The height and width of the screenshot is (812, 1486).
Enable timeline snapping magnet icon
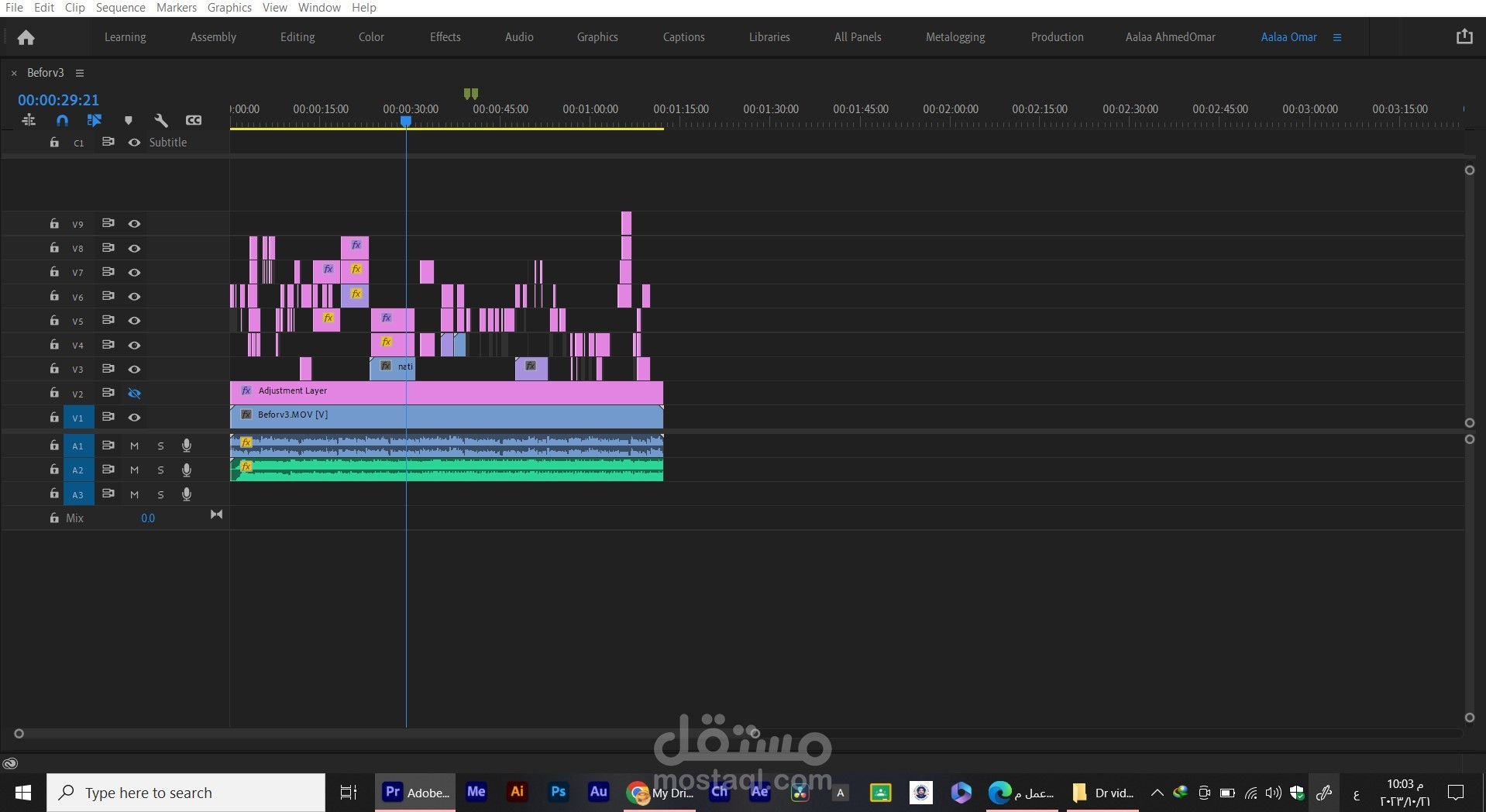62,120
